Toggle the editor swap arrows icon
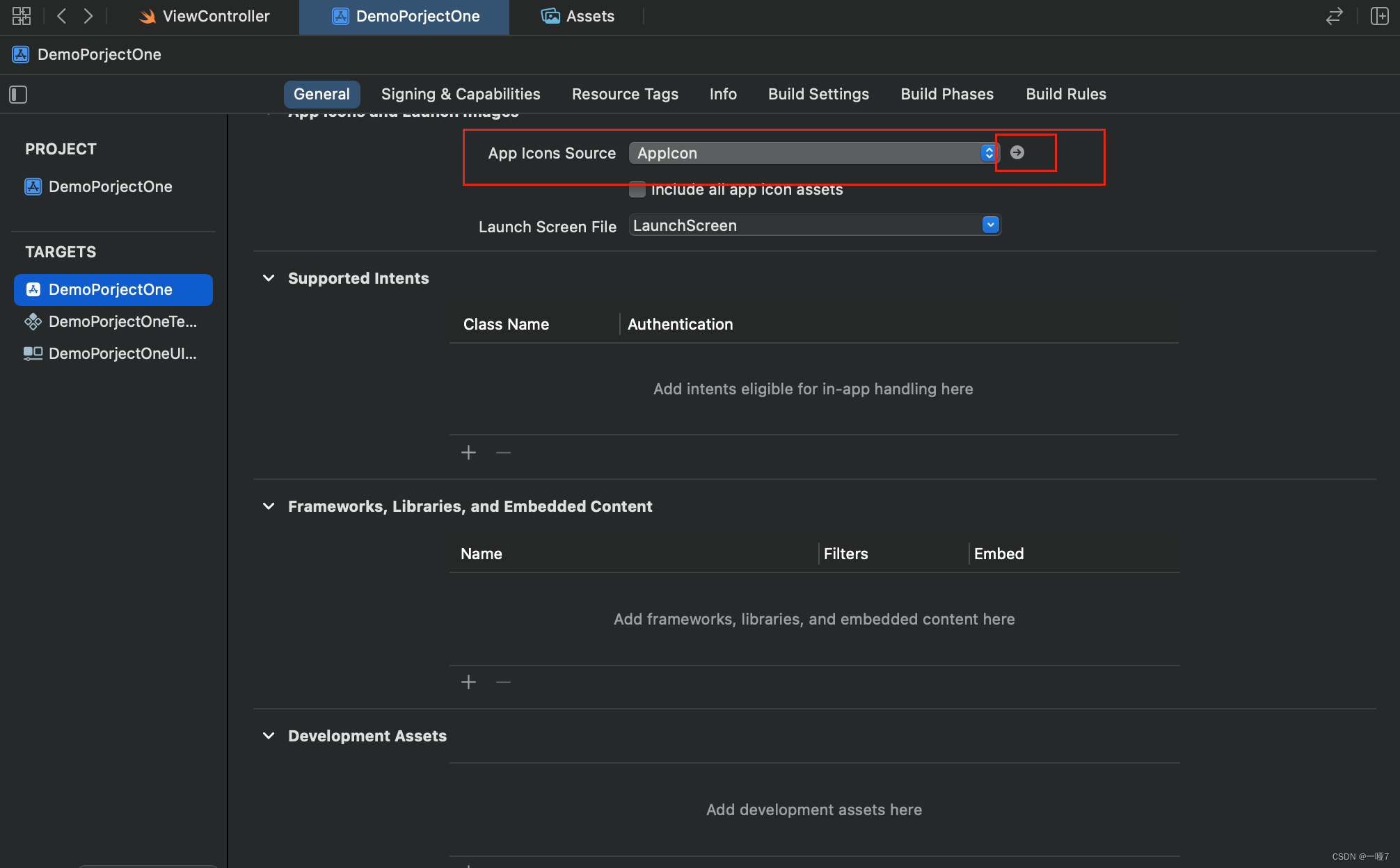 (1334, 16)
